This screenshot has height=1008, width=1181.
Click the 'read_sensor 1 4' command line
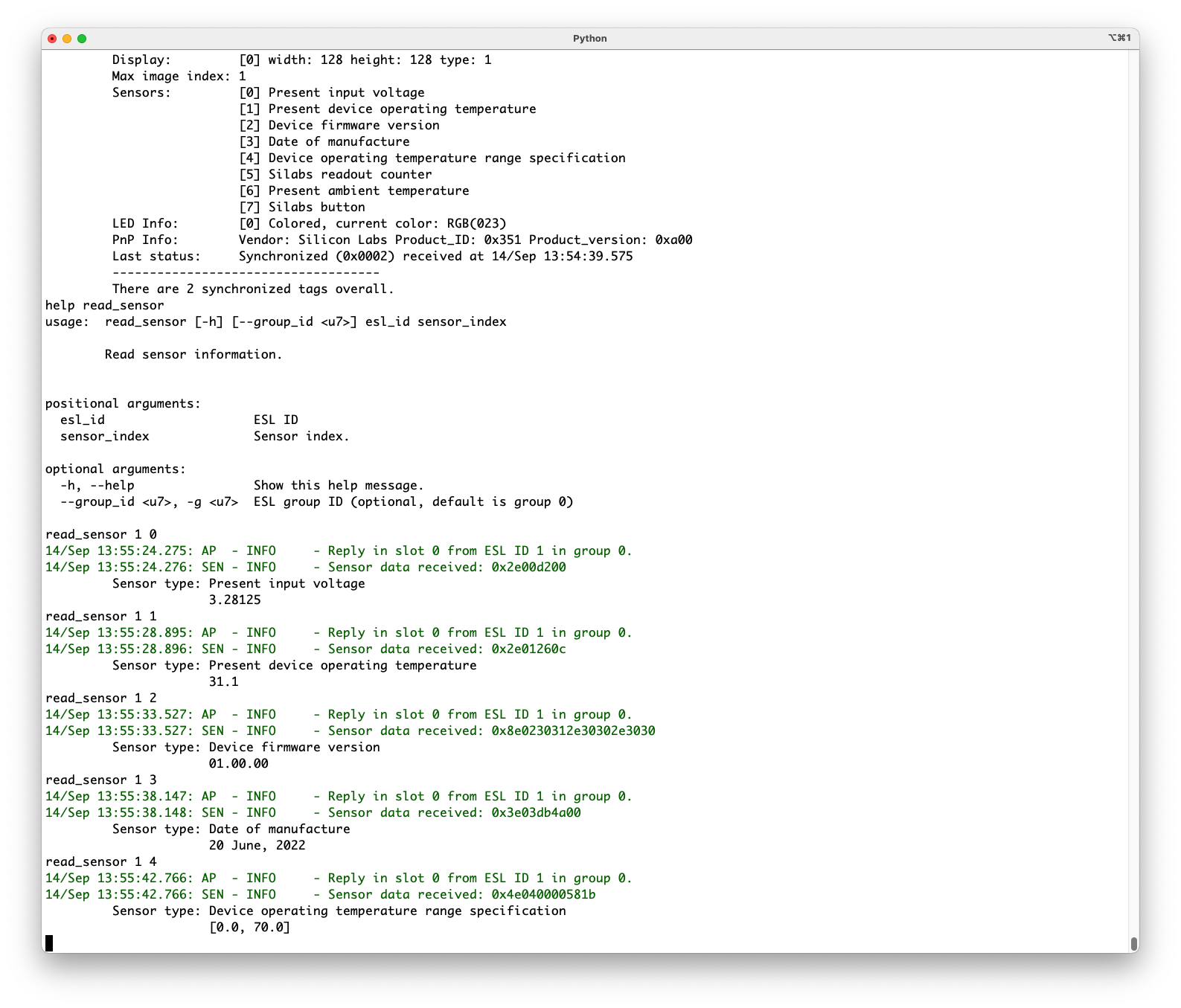[100, 861]
